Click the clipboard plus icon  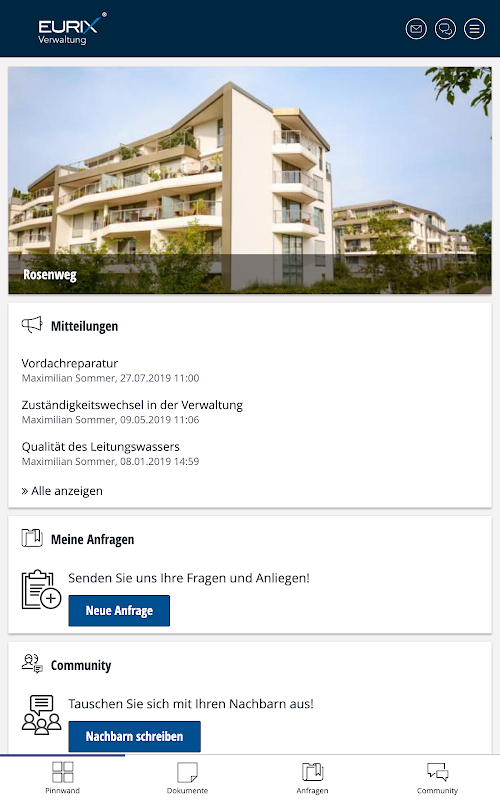pos(41,590)
